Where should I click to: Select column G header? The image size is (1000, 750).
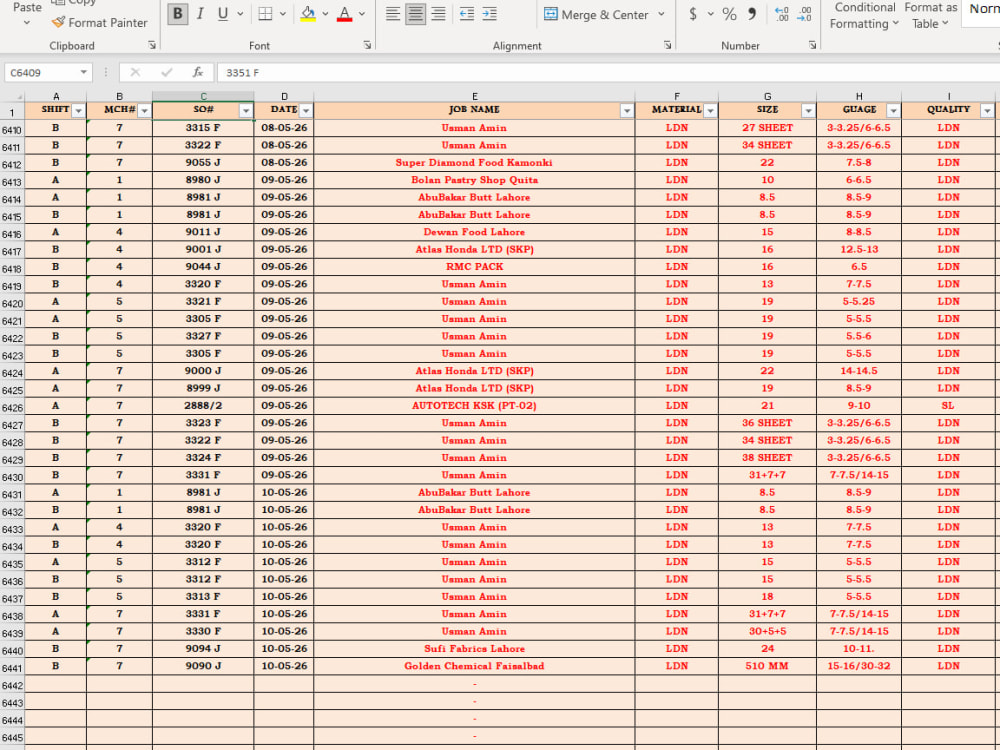pos(767,96)
